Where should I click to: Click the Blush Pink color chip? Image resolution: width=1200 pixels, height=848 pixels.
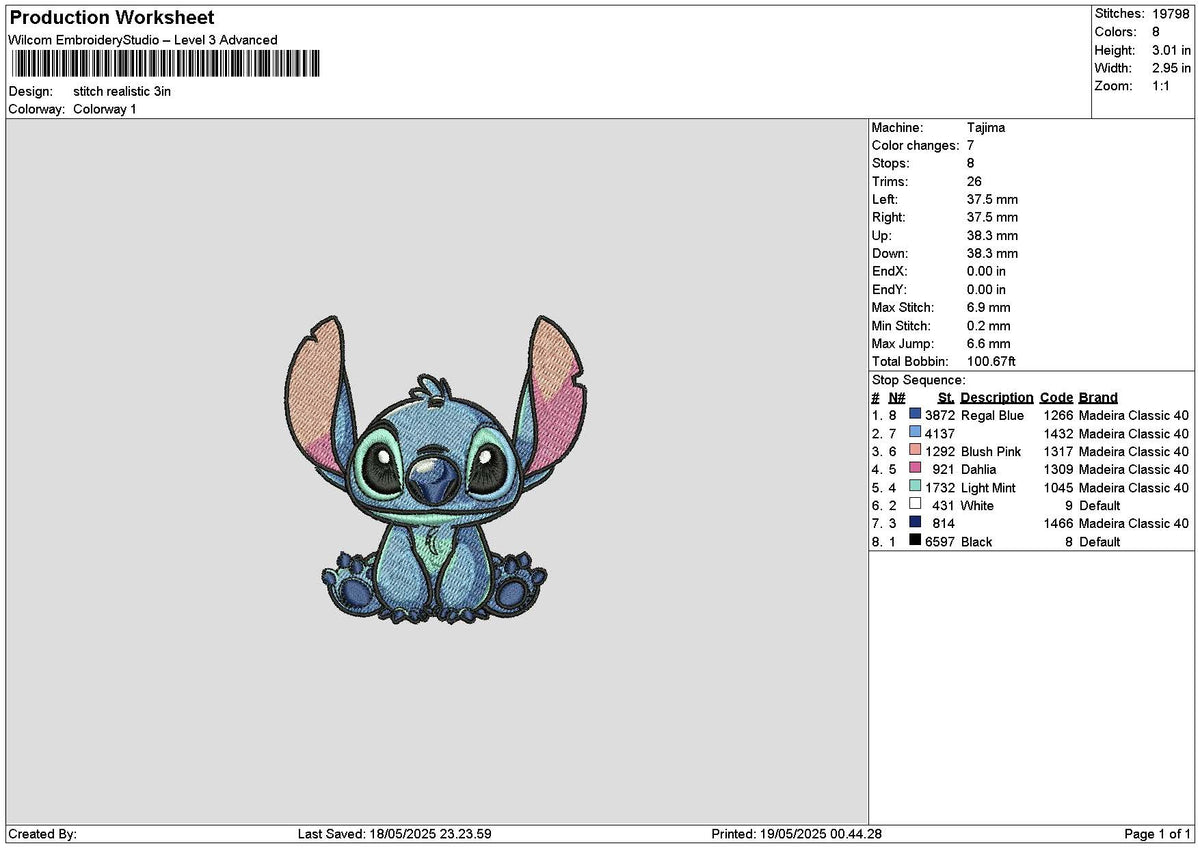point(914,451)
